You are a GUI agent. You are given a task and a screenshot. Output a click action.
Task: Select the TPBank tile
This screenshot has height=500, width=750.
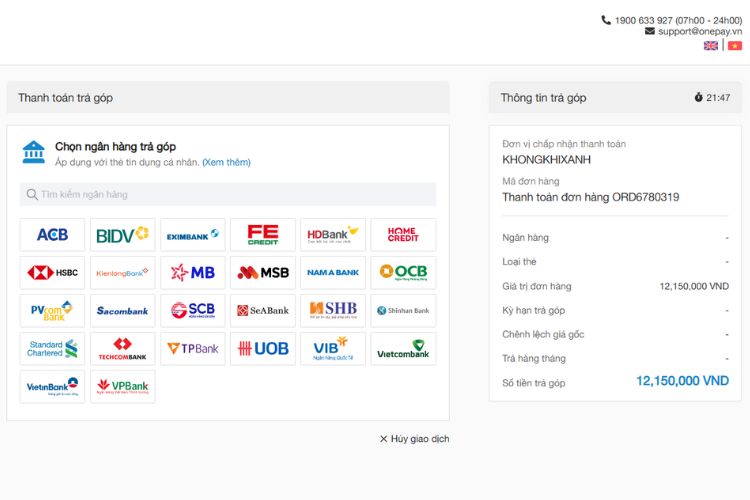[x=192, y=349]
